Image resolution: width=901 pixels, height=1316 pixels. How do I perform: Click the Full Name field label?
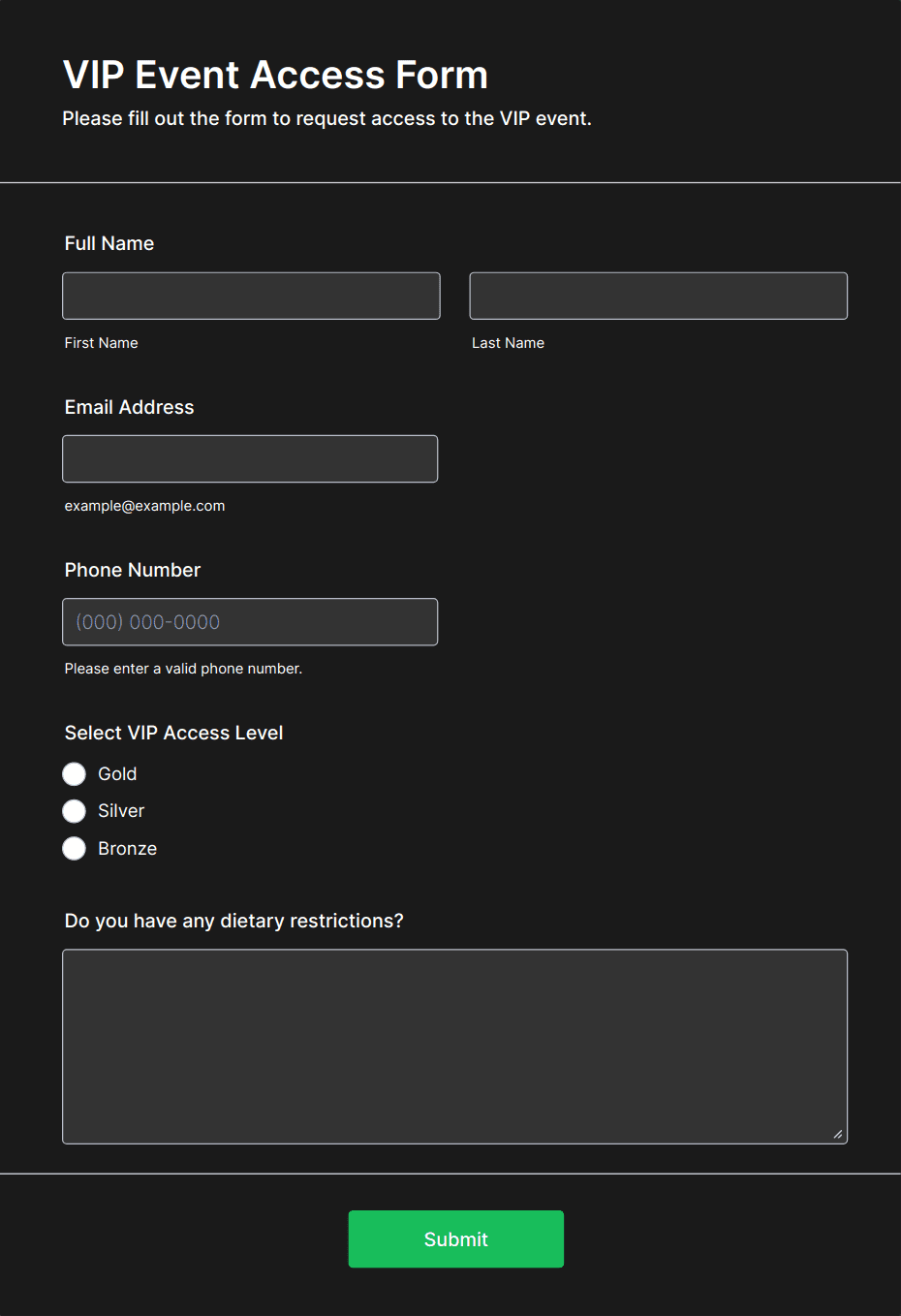pos(109,243)
